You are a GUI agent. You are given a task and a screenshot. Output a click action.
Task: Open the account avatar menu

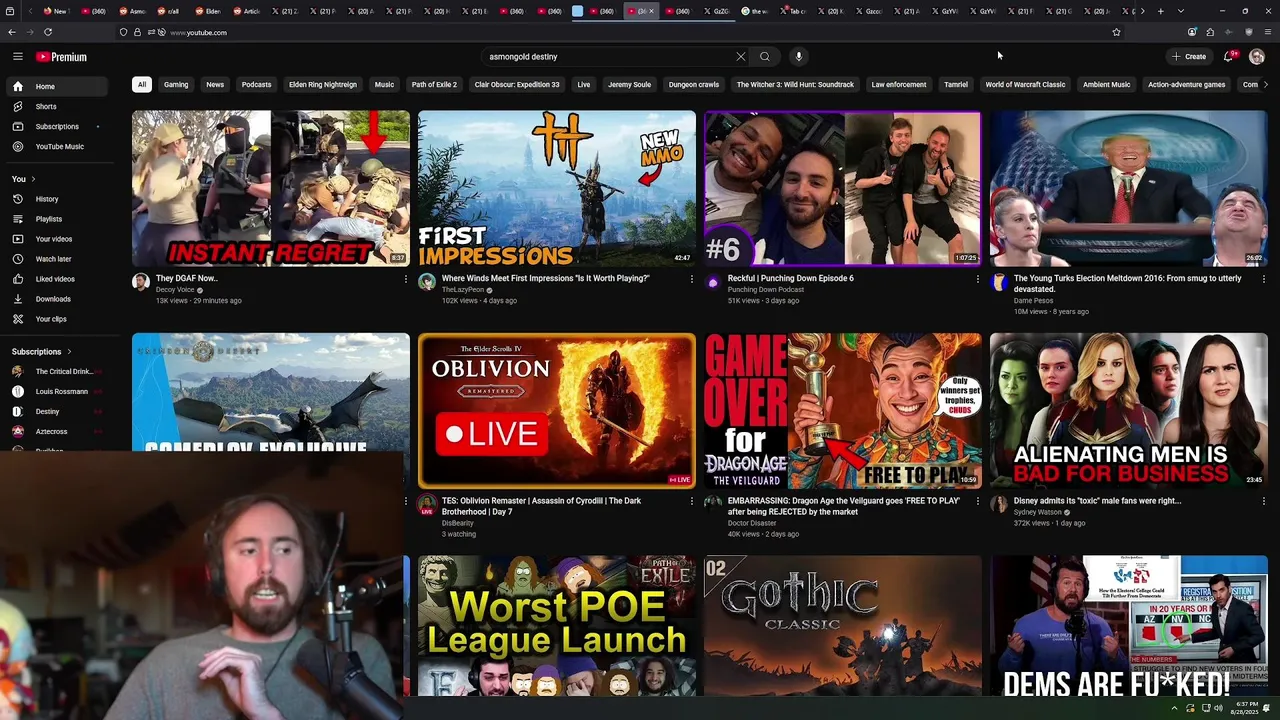click(x=1257, y=57)
